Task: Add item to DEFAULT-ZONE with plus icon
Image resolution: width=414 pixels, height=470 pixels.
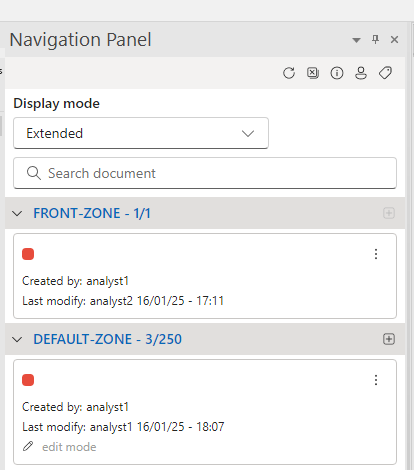Action: click(x=389, y=339)
